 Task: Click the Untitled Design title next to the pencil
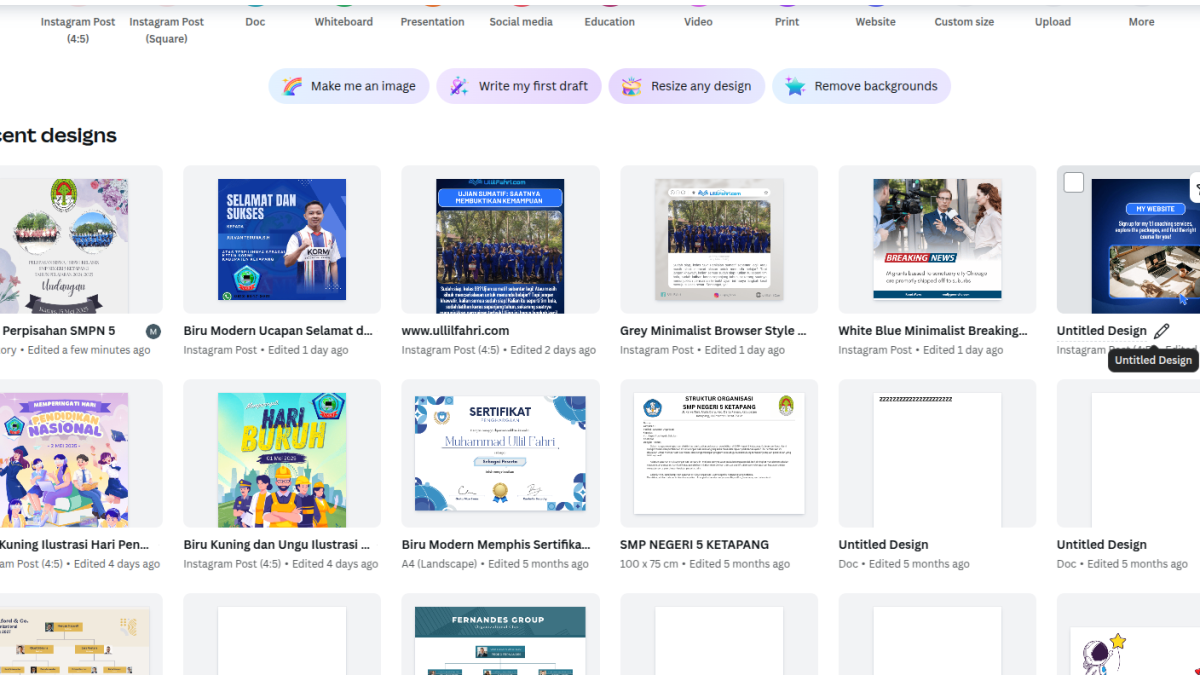[1101, 331]
